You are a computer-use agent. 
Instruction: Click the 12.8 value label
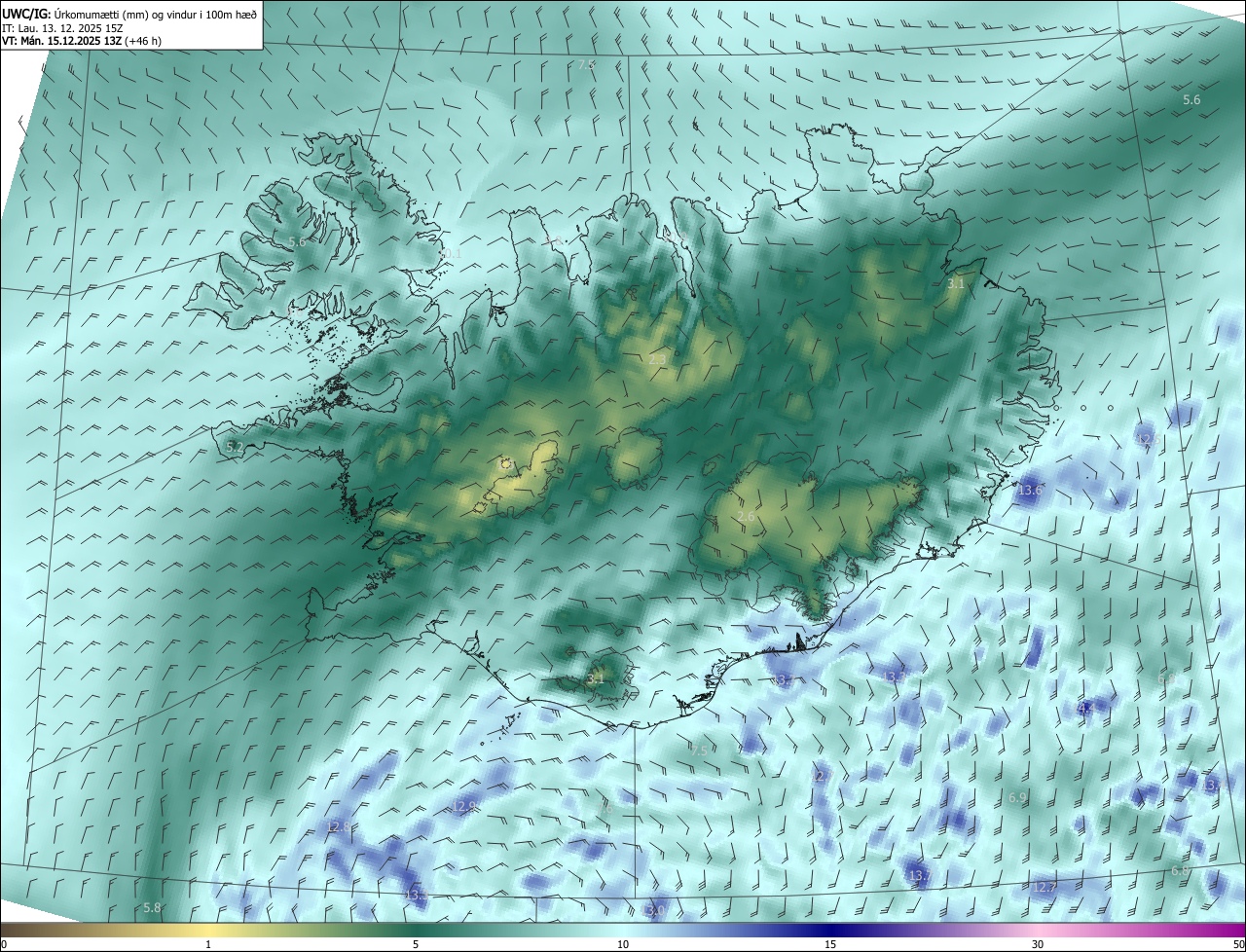click(338, 826)
